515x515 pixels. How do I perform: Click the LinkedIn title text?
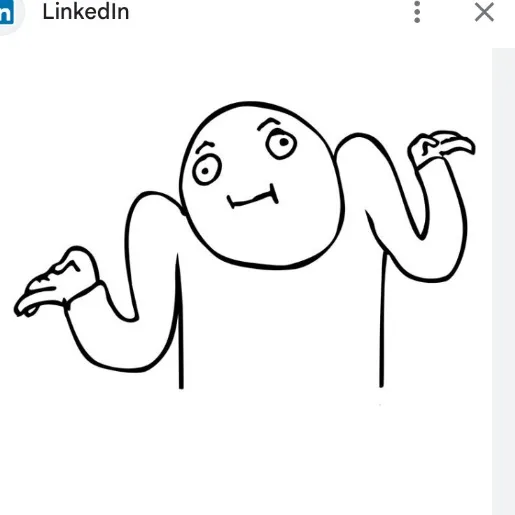pos(86,12)
